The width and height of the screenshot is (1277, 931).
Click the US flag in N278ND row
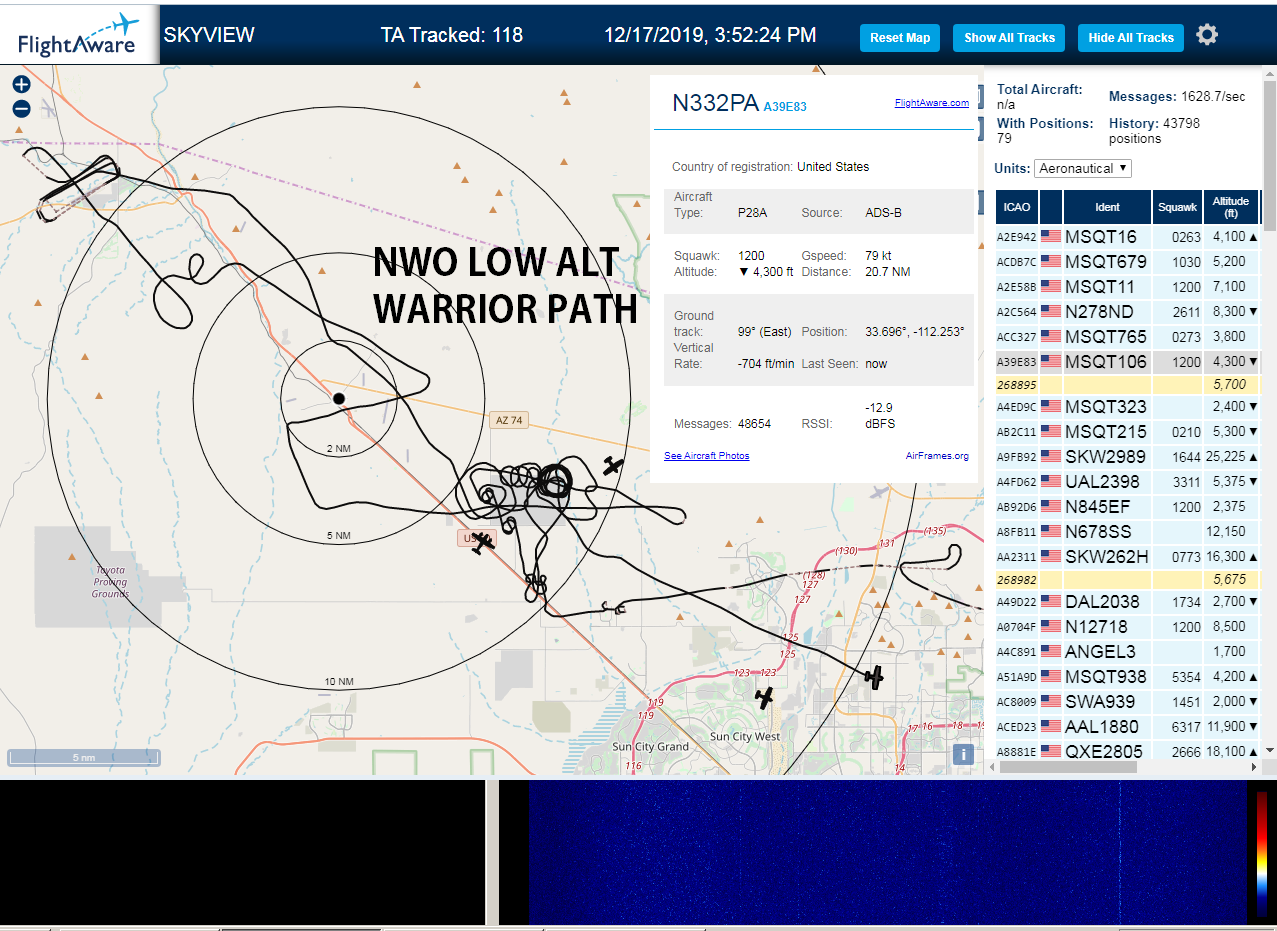[1051, 312]
